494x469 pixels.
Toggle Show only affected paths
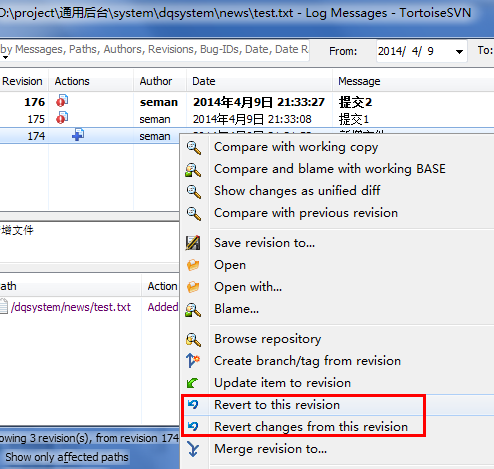pyautogui.click(x=67, y=457)
